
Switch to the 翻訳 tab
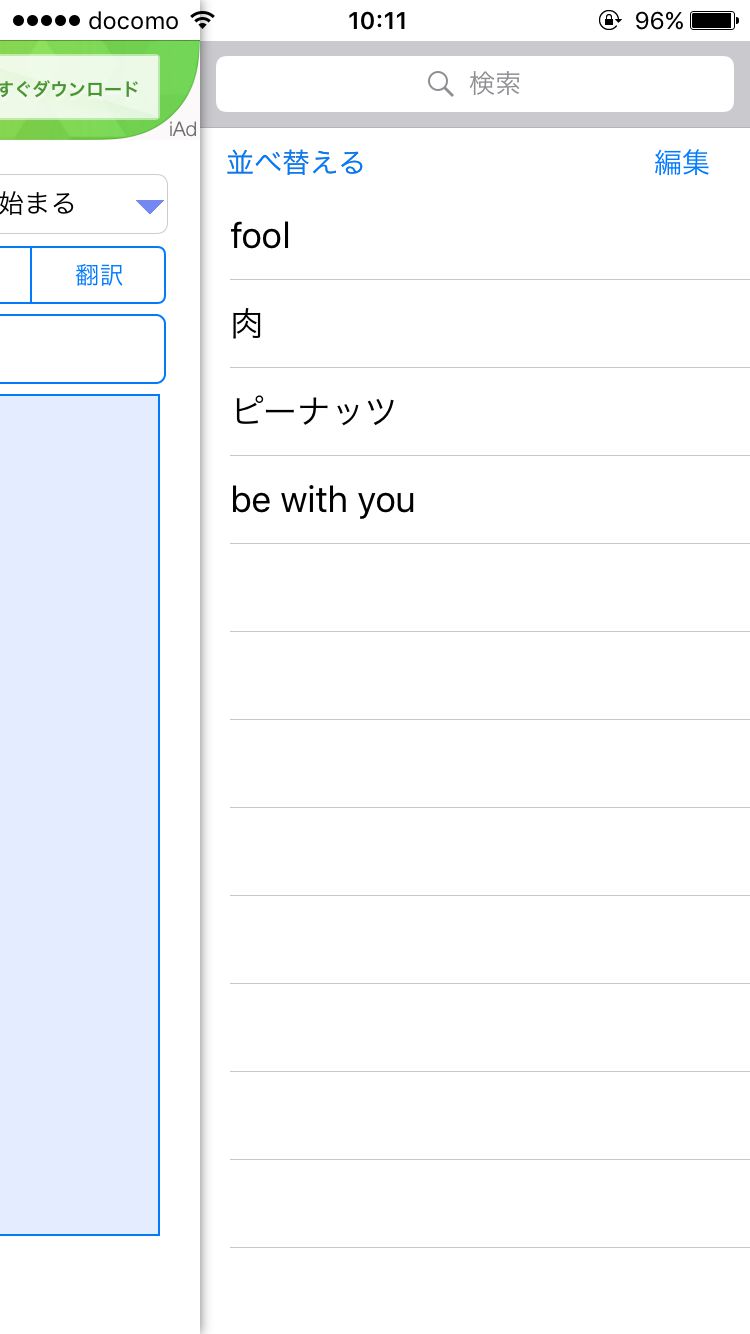tap(99, 275)
